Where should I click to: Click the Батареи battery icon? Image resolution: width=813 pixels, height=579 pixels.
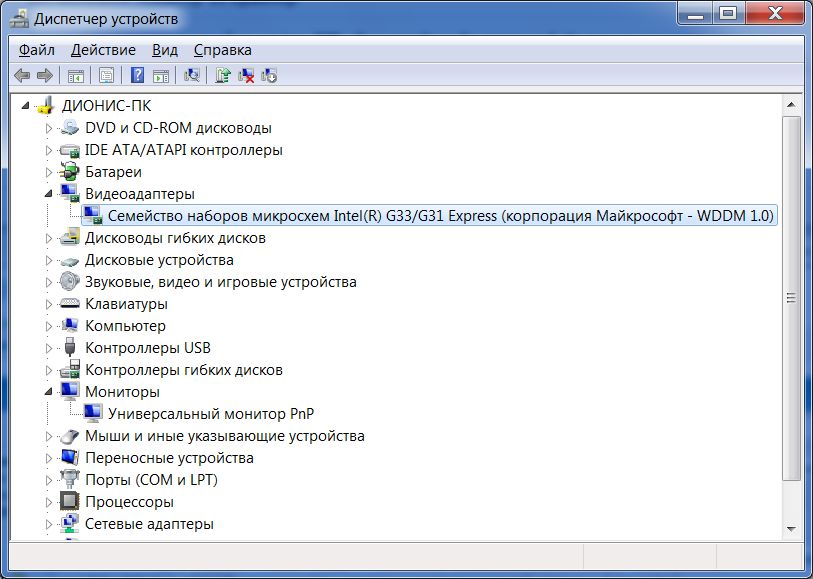69,172
